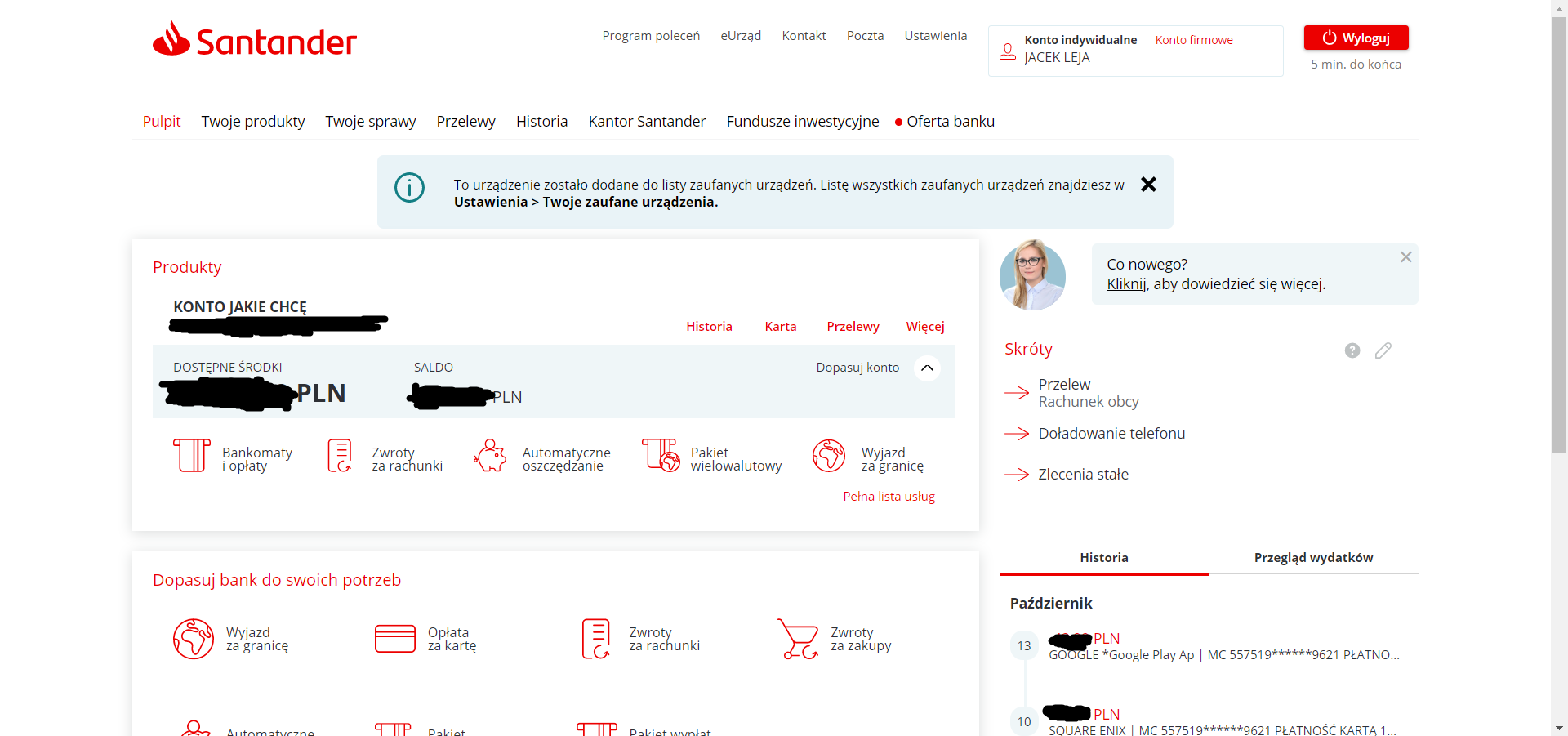Click the info icon in the notification banner
1568x736 pixels.
coord(409,188)
